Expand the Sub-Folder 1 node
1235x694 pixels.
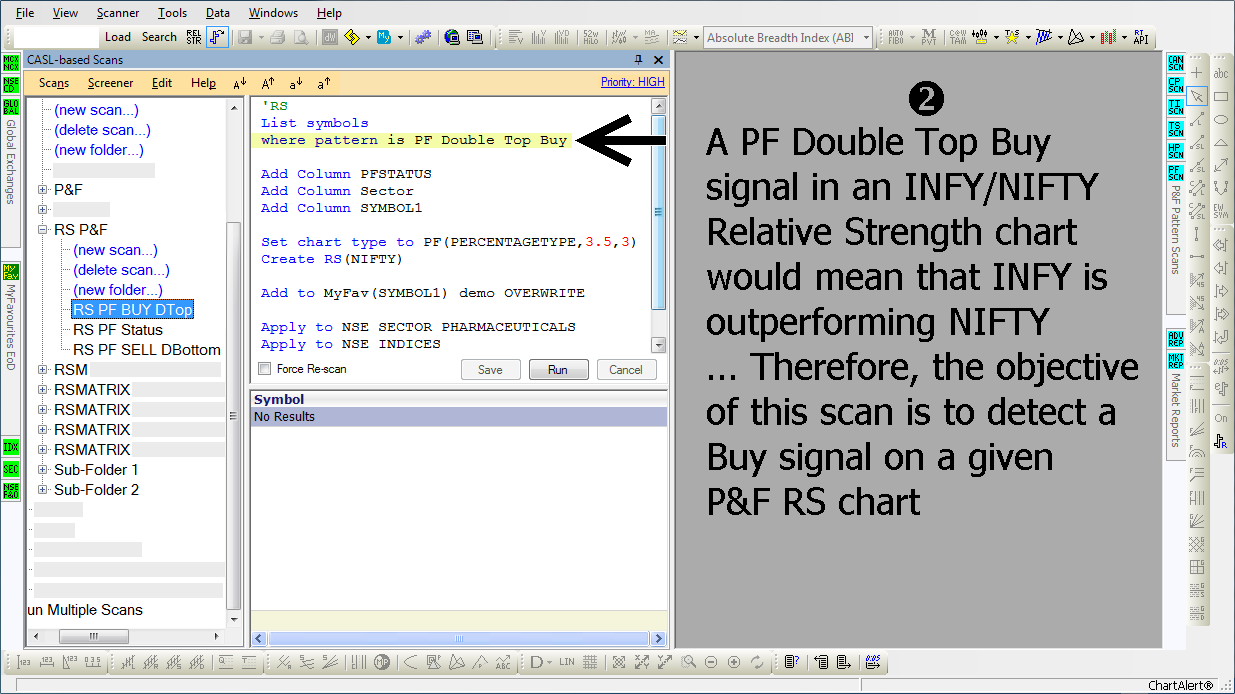pos(43,469)
